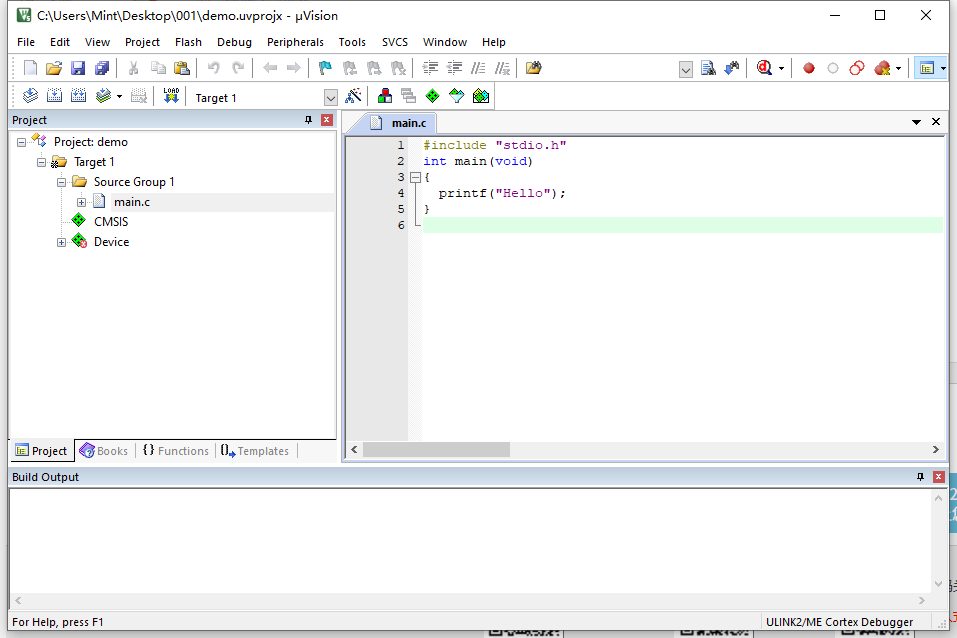Collapse the Project: demo tree node
Viewport: 957px width, 638px height.
pos(21,142)
